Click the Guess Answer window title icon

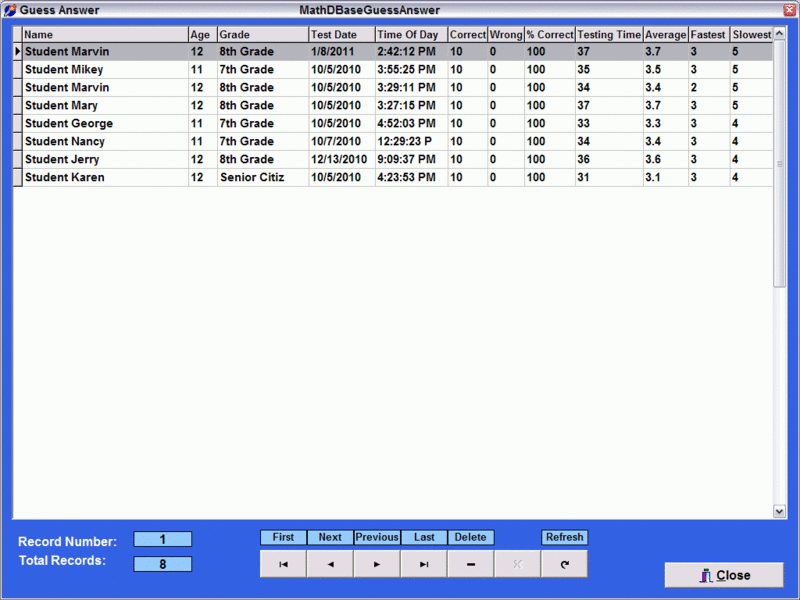click(10, 10)
